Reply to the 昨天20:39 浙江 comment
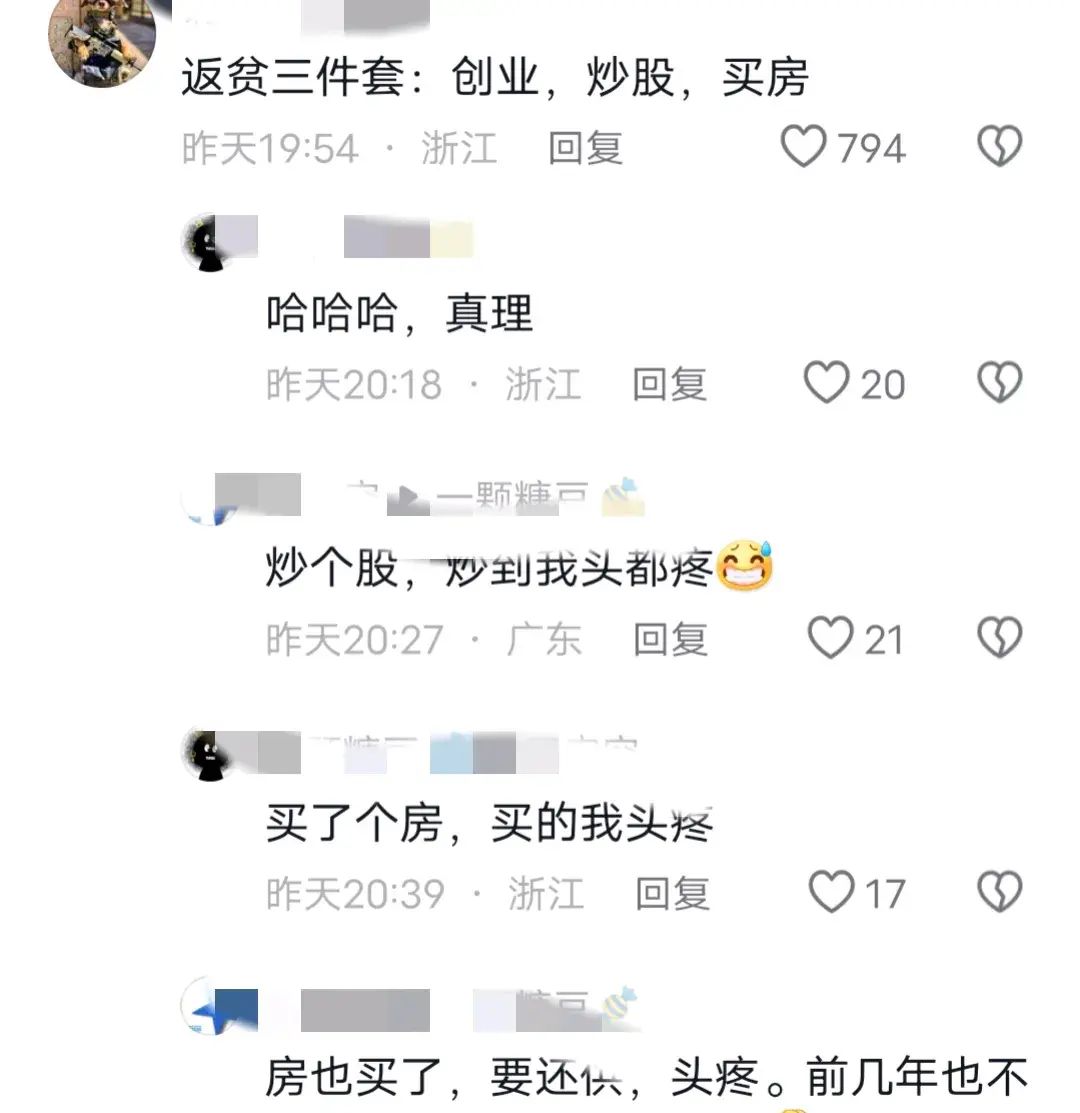Image resolution: width=1080 pixels, height=1113 pixels. 672,893
